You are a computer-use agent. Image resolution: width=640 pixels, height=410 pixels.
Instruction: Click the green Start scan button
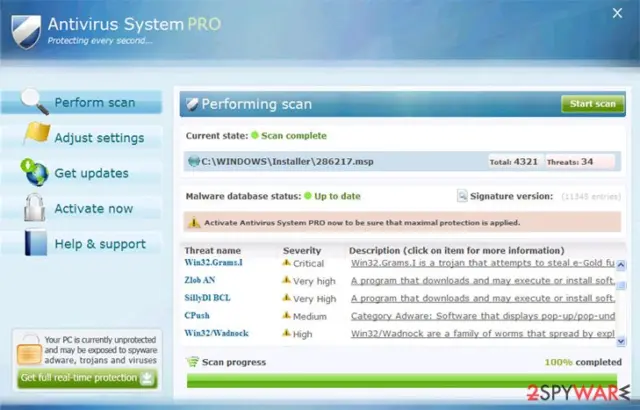593,104
